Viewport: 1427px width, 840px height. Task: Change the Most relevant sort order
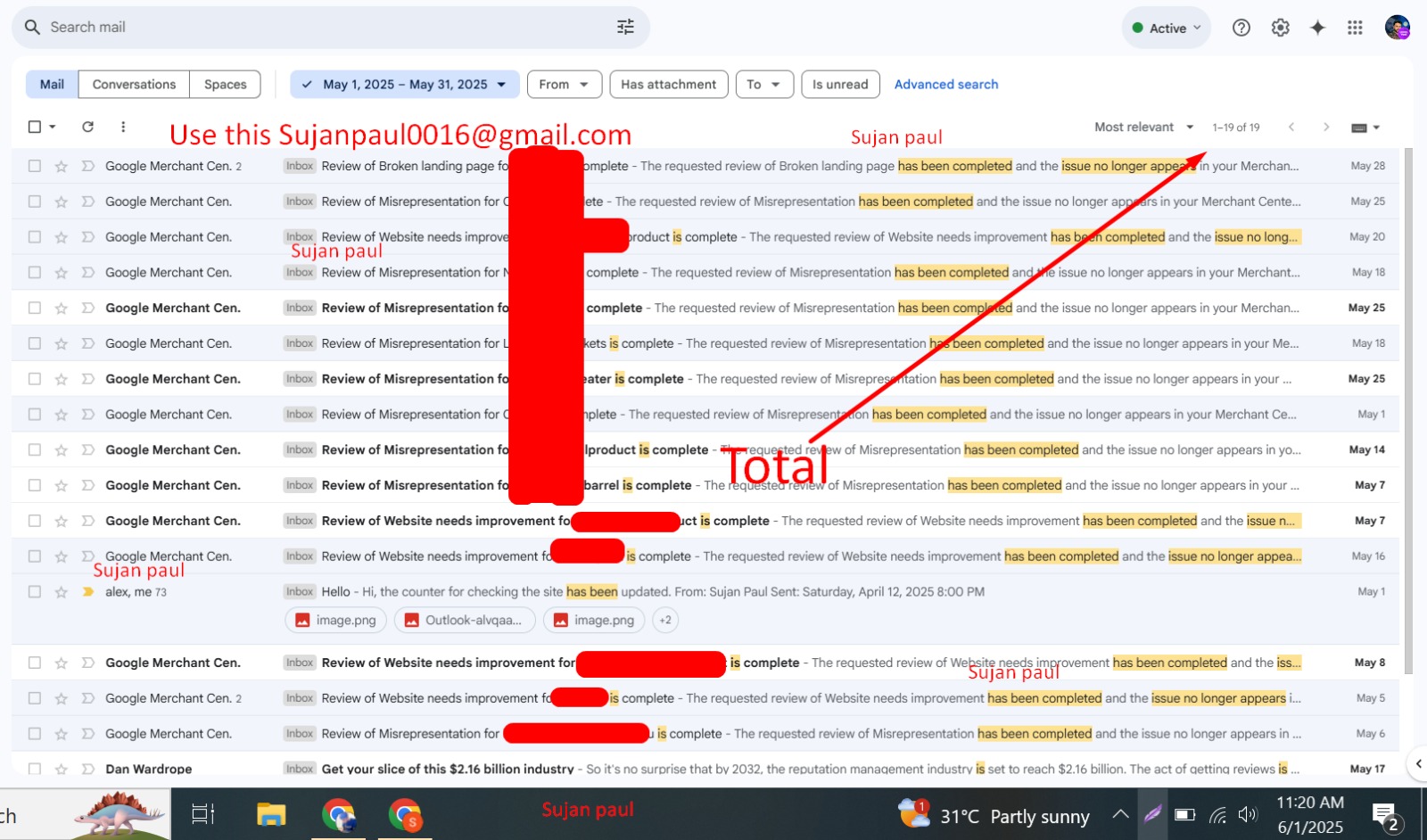1143,128
